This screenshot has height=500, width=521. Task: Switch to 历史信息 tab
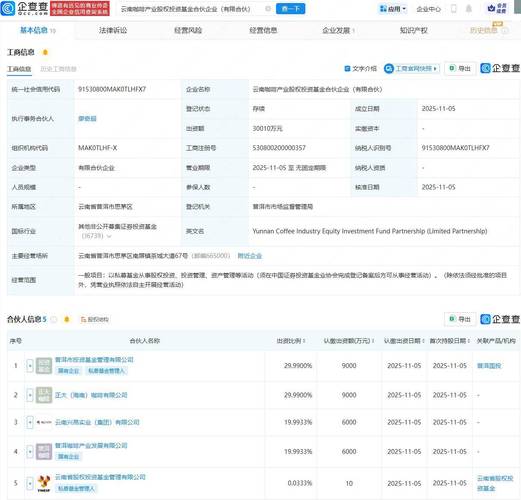pyautogui.click(x=484, y=30)
